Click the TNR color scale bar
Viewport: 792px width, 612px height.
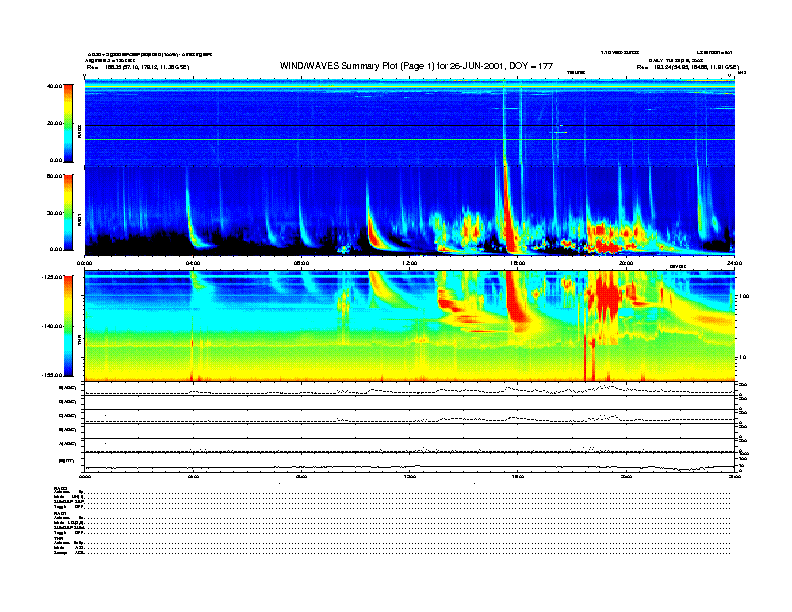69,326
